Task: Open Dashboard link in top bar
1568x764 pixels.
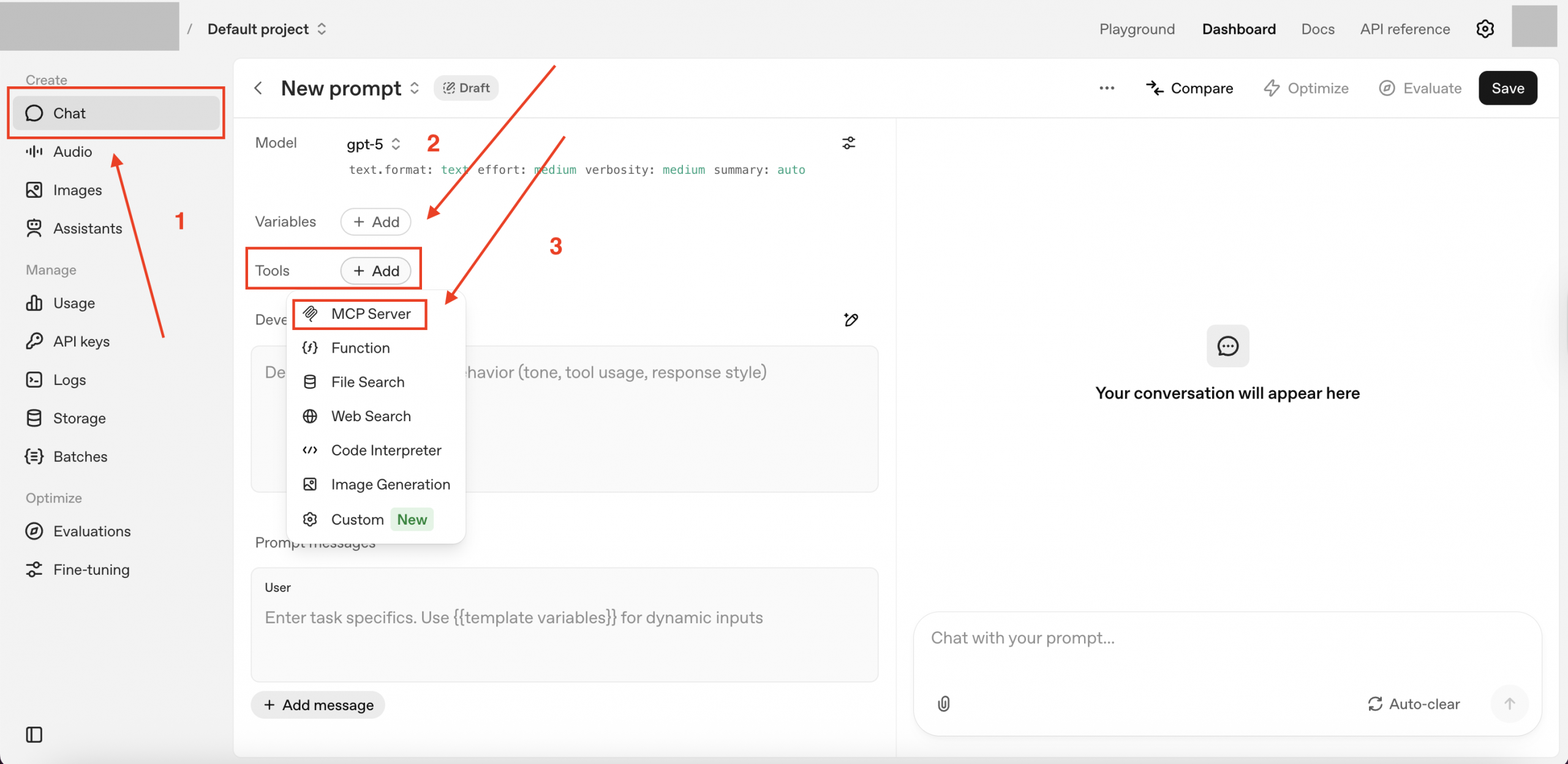Action: point(1239,29)
